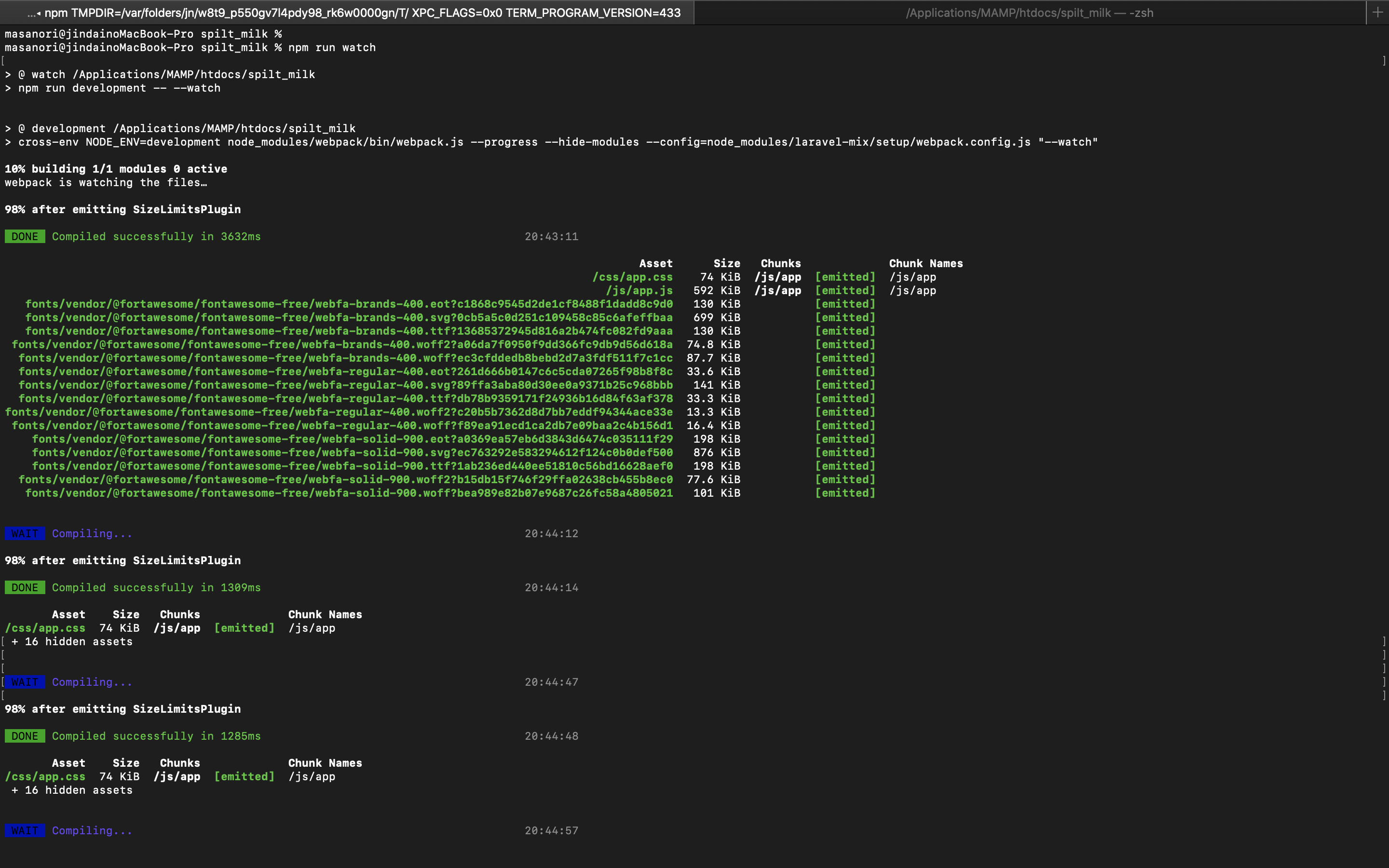1389x868 pixels.
Task: Click the webfa-solid-900.eot asset row
Action: click(454, 439)
